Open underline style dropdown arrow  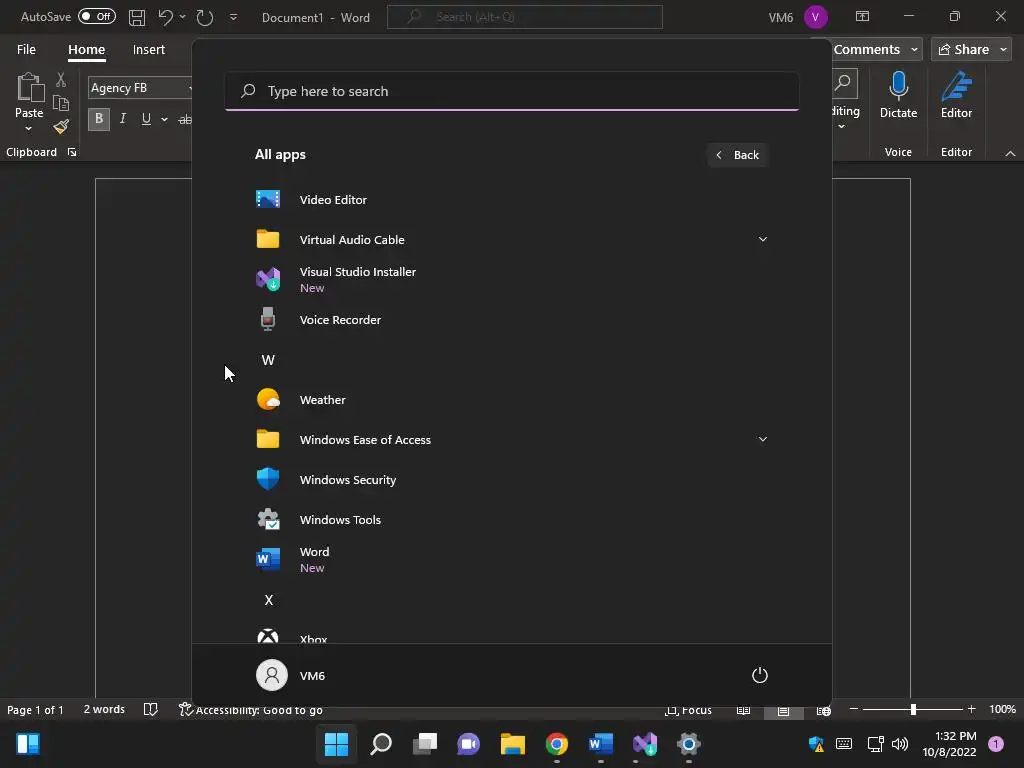pyautogui.click(x=165, y=119)
